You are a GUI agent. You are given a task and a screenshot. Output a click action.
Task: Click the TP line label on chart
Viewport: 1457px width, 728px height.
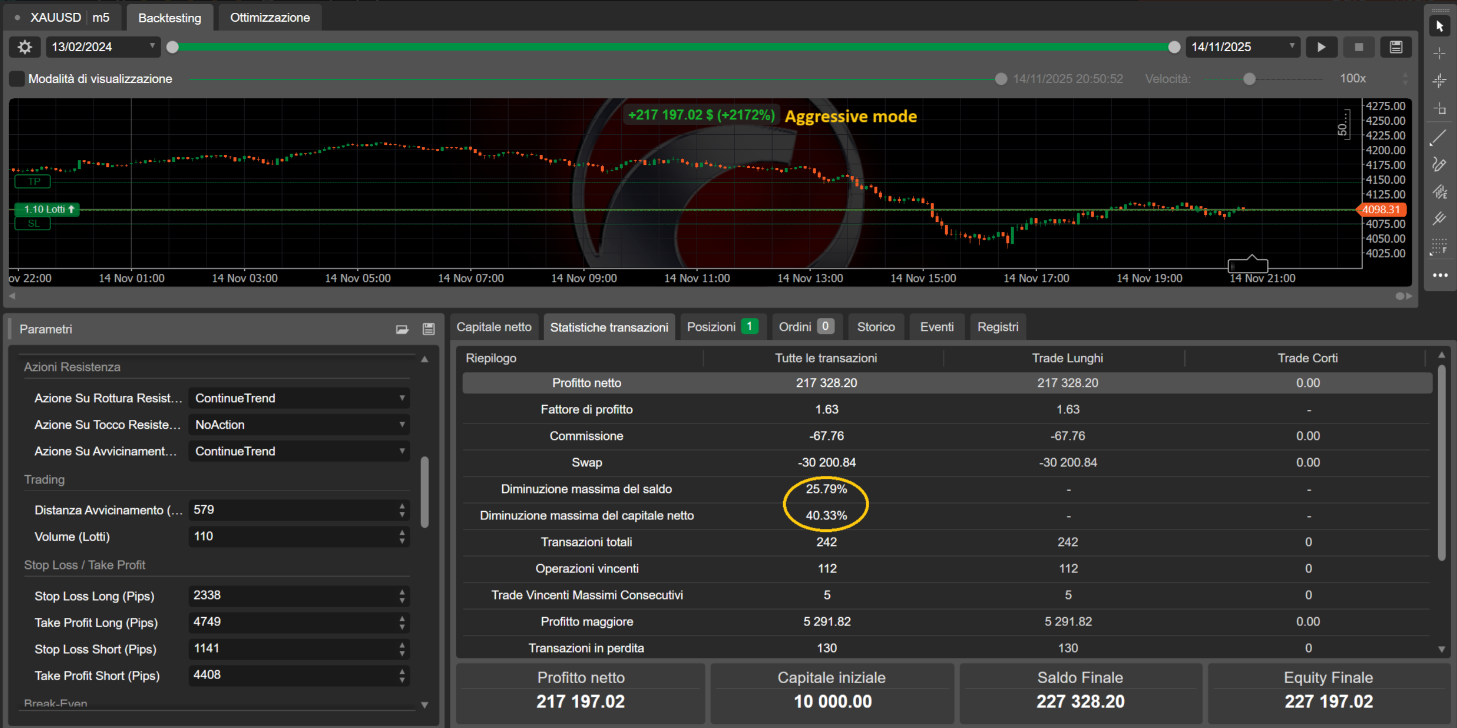point(34,182)
